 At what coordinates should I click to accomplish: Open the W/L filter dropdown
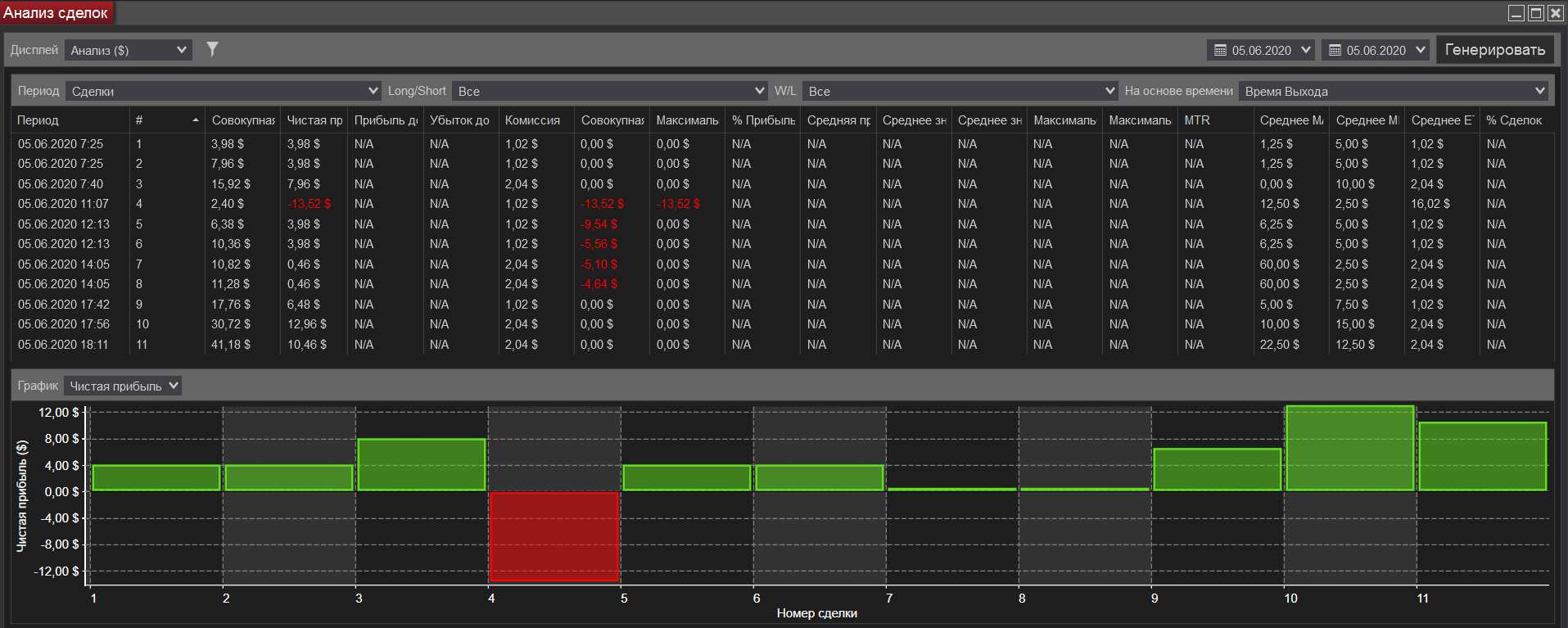pyautogui.click(x=960, y=91)
